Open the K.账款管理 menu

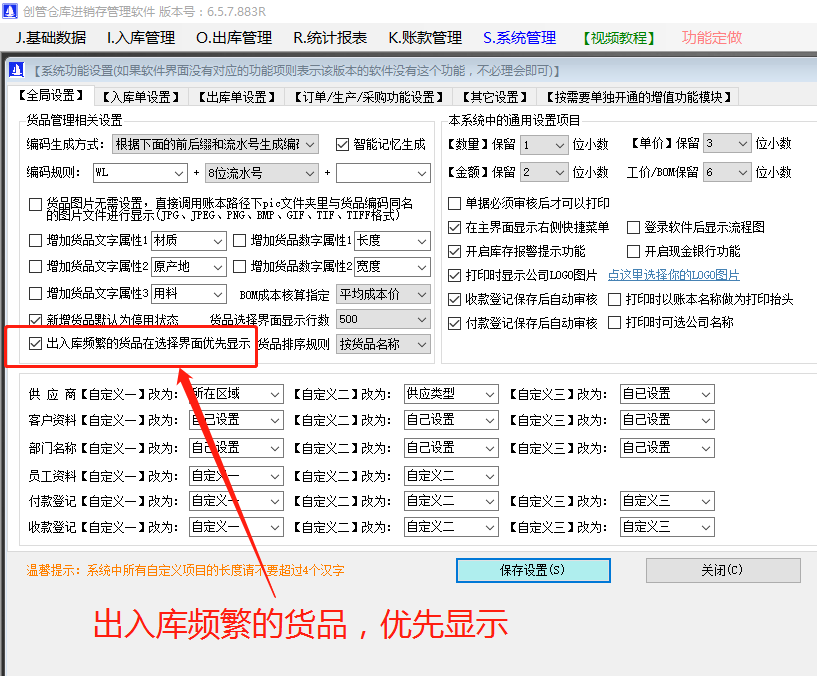tap(424, 37)
